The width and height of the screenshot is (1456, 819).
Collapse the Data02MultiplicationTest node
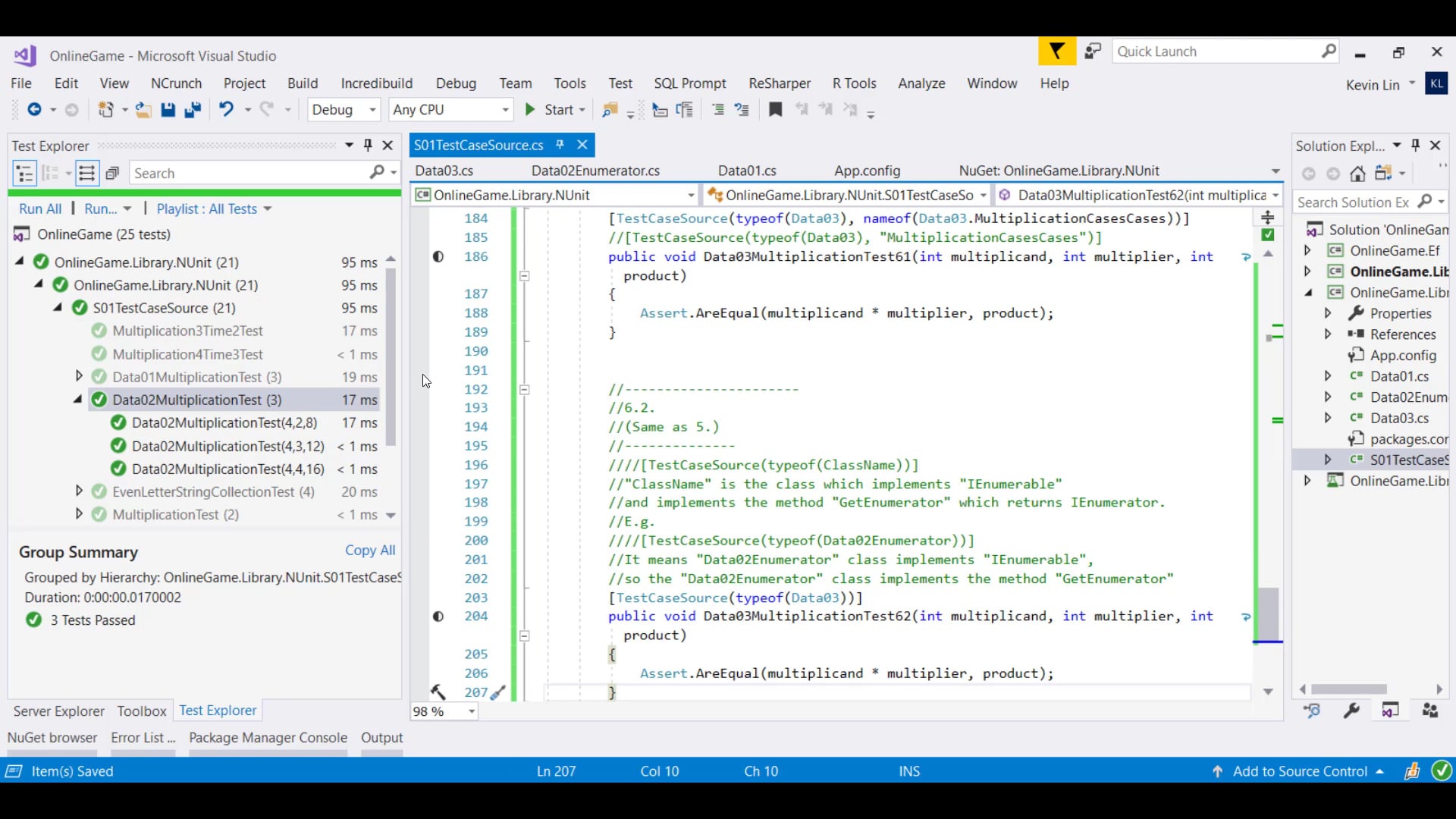click(78, 400)
